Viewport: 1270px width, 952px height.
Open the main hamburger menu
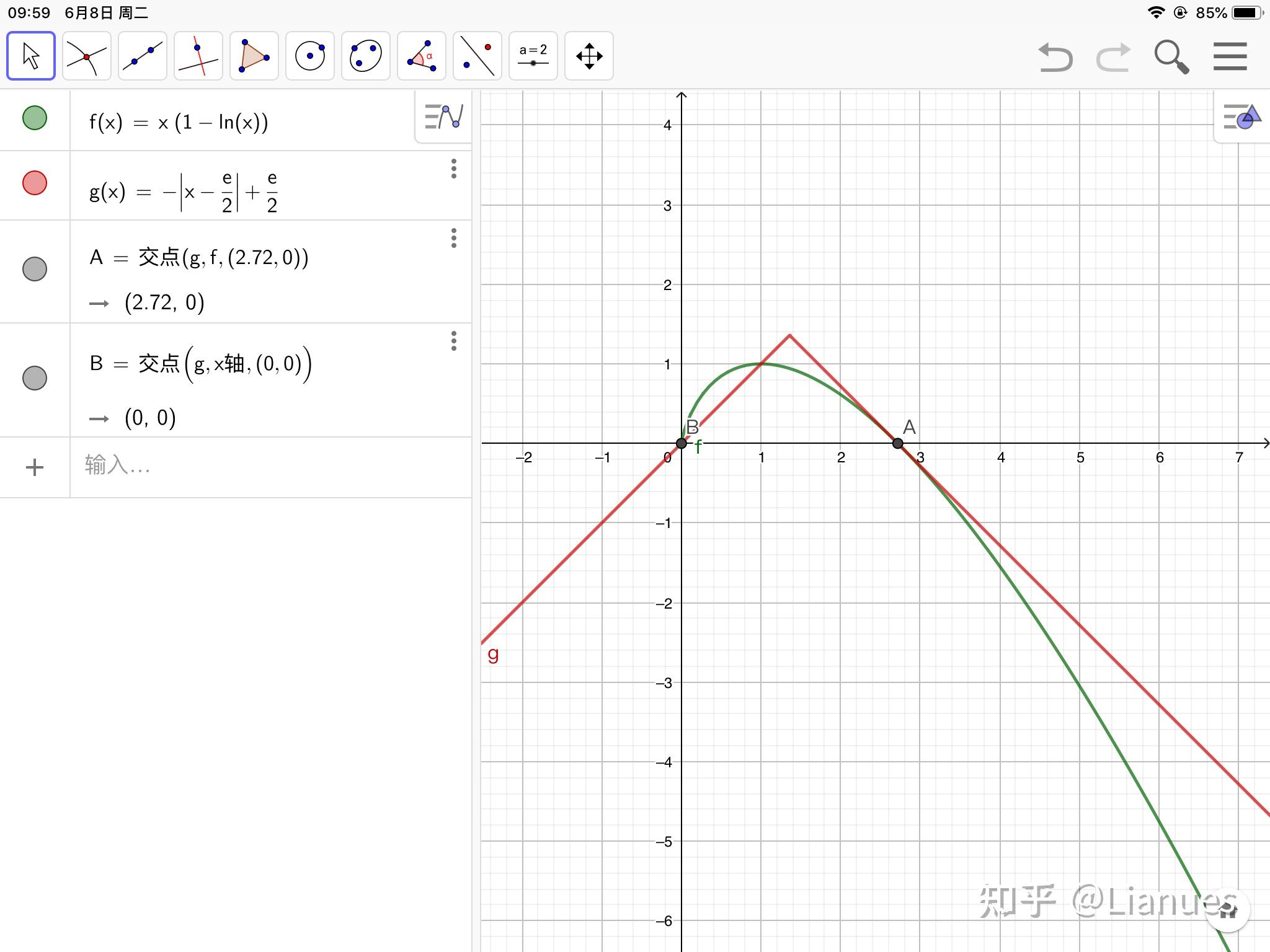[x=1230, y=56]
